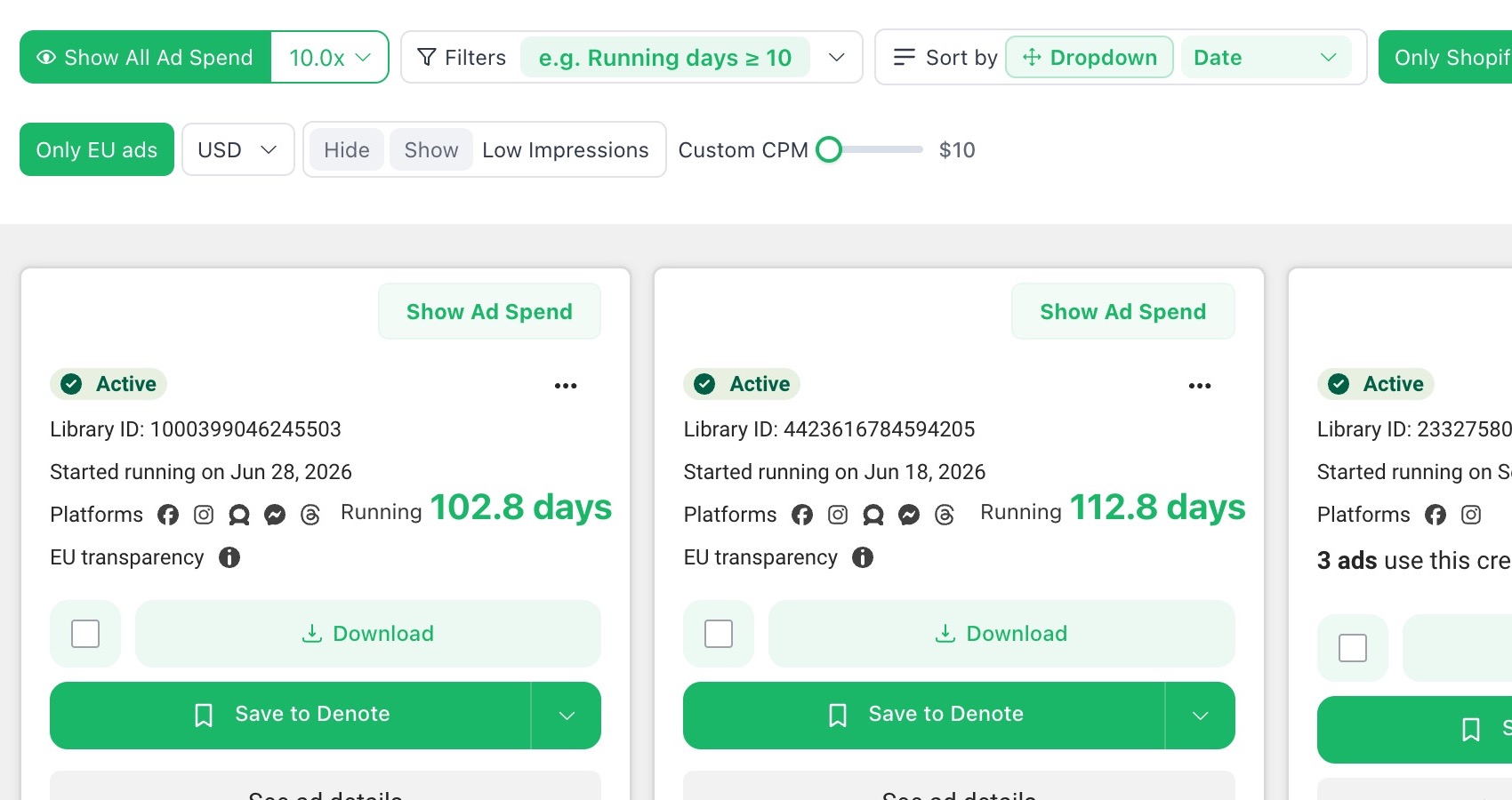Toggle Only Shopify filter button
This screenshot has height=800, width=1512.
1445,58
